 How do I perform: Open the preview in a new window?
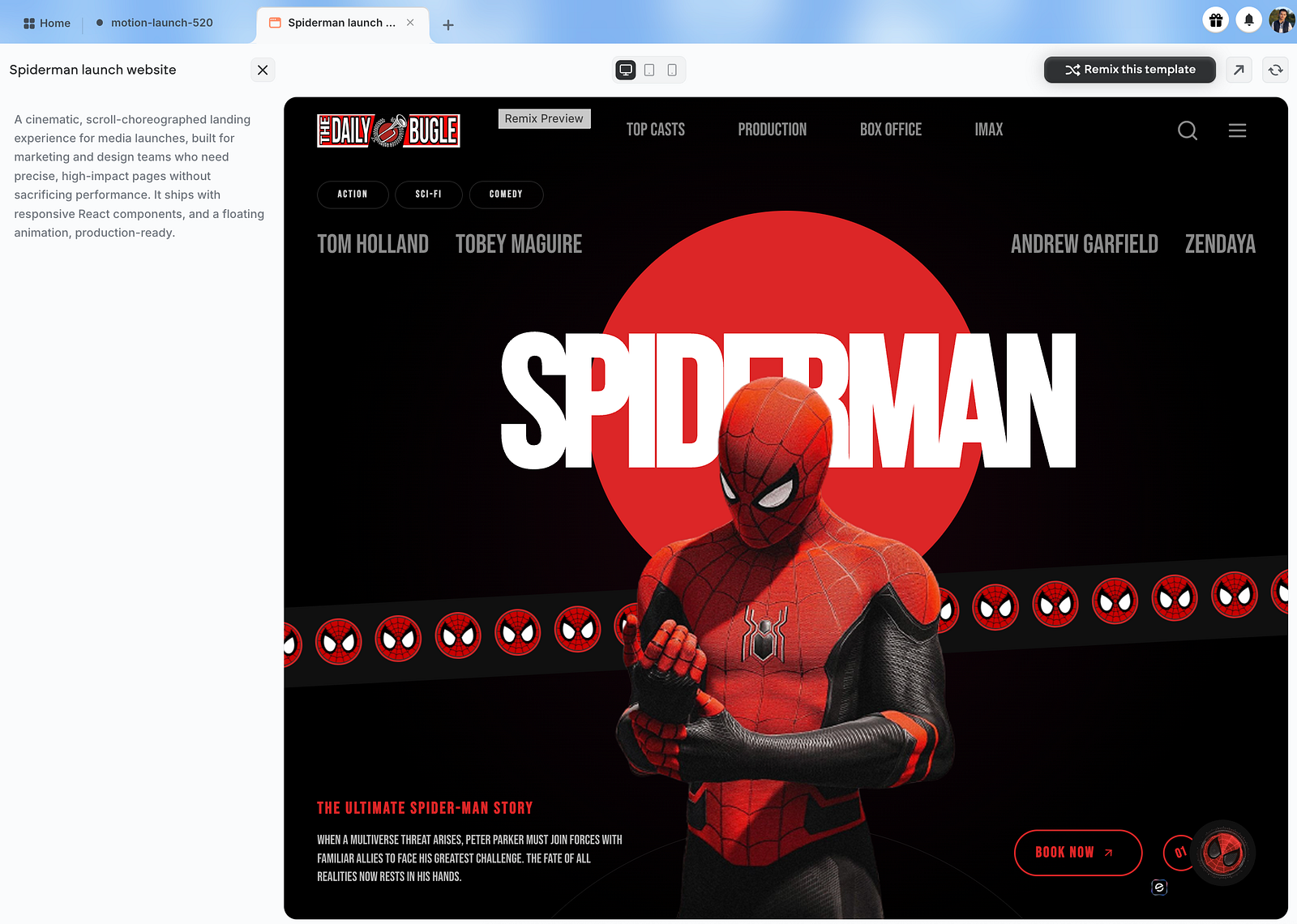coord(1239,70)
